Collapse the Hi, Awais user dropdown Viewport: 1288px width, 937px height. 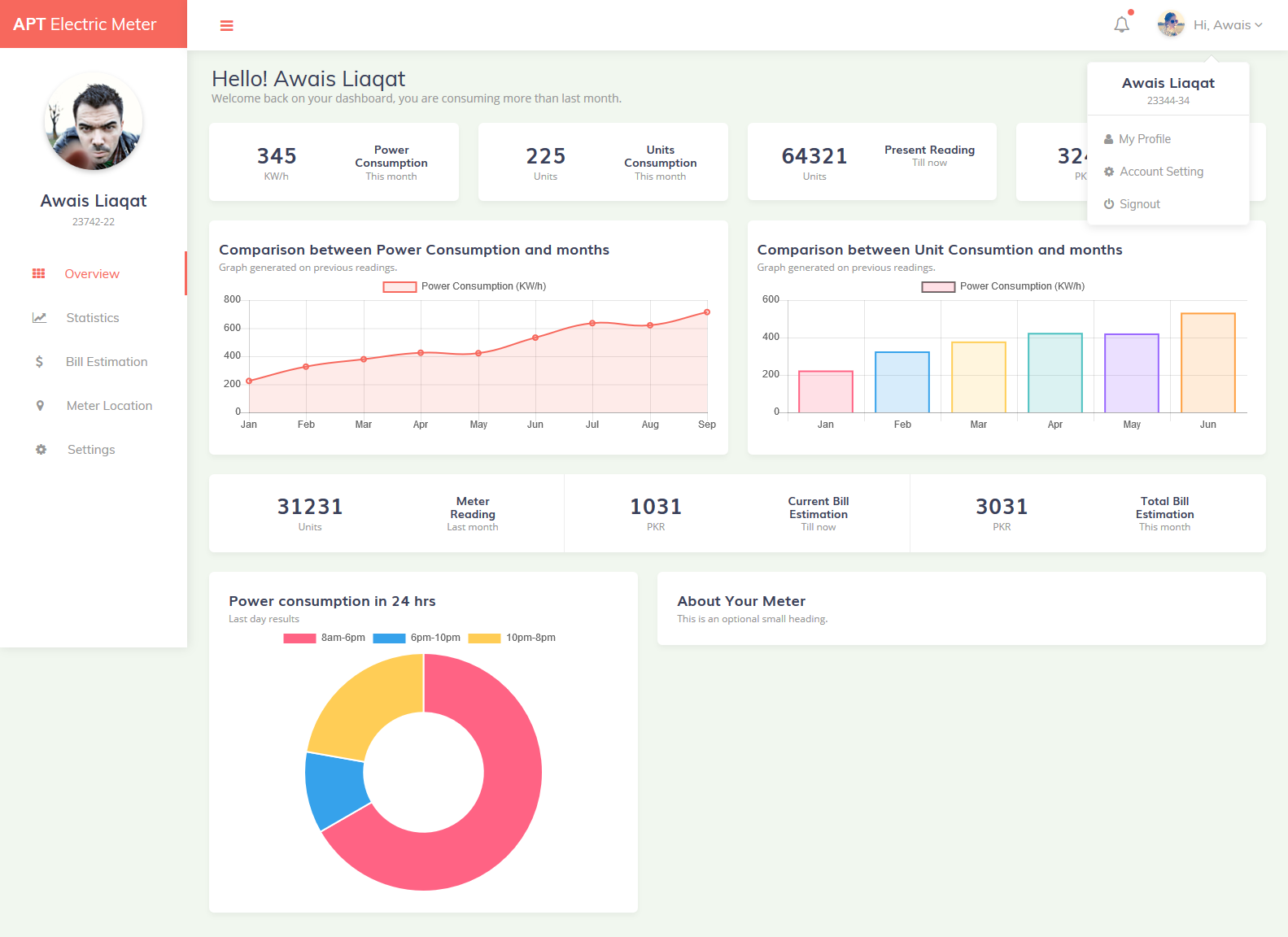pos(1228,25)
